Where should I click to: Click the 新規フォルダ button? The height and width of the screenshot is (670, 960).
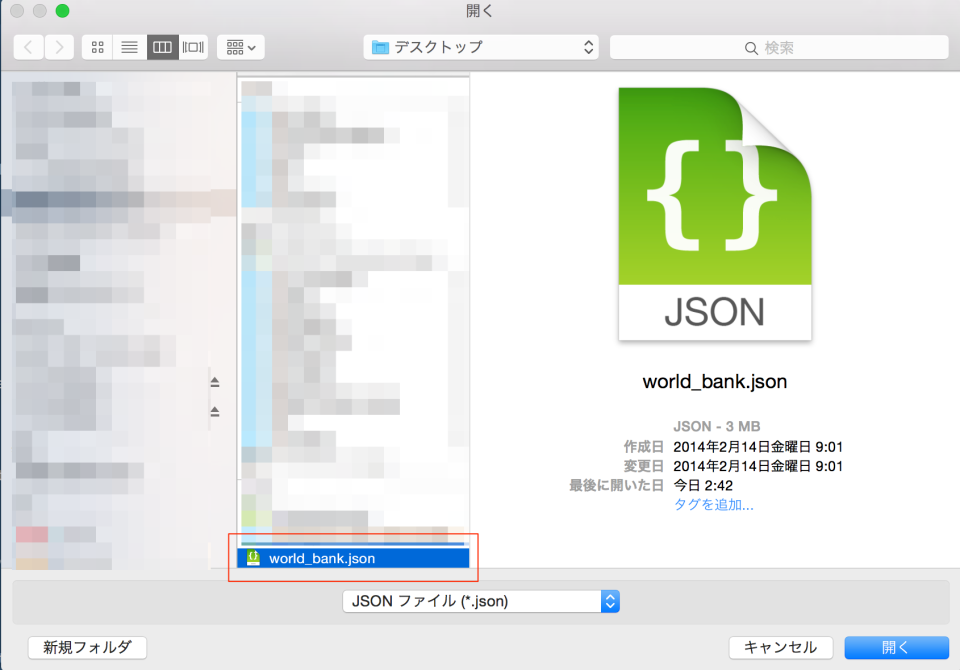[x=86, y=647]
